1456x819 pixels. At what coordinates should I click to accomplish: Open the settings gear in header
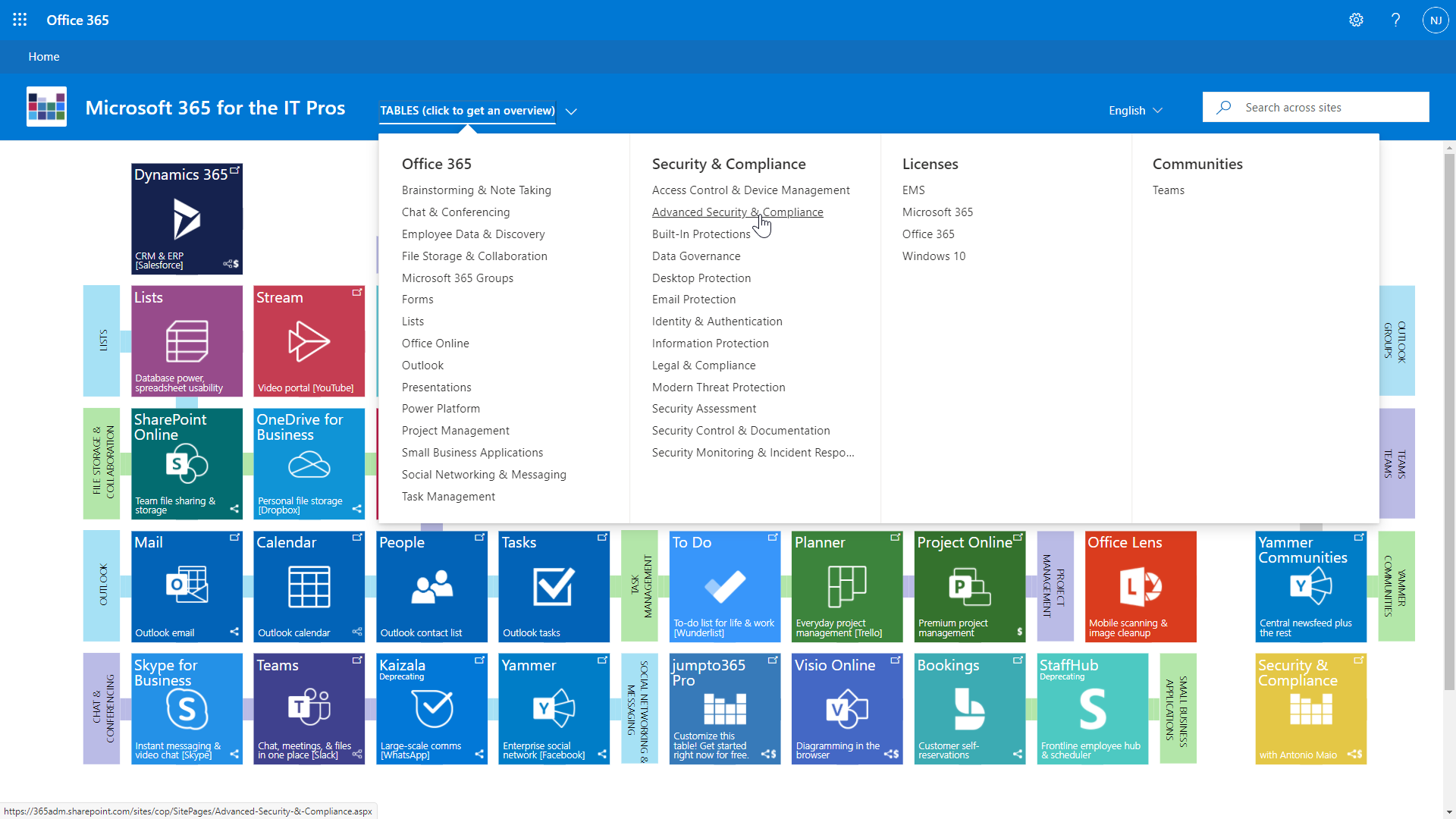point(1356,20)
